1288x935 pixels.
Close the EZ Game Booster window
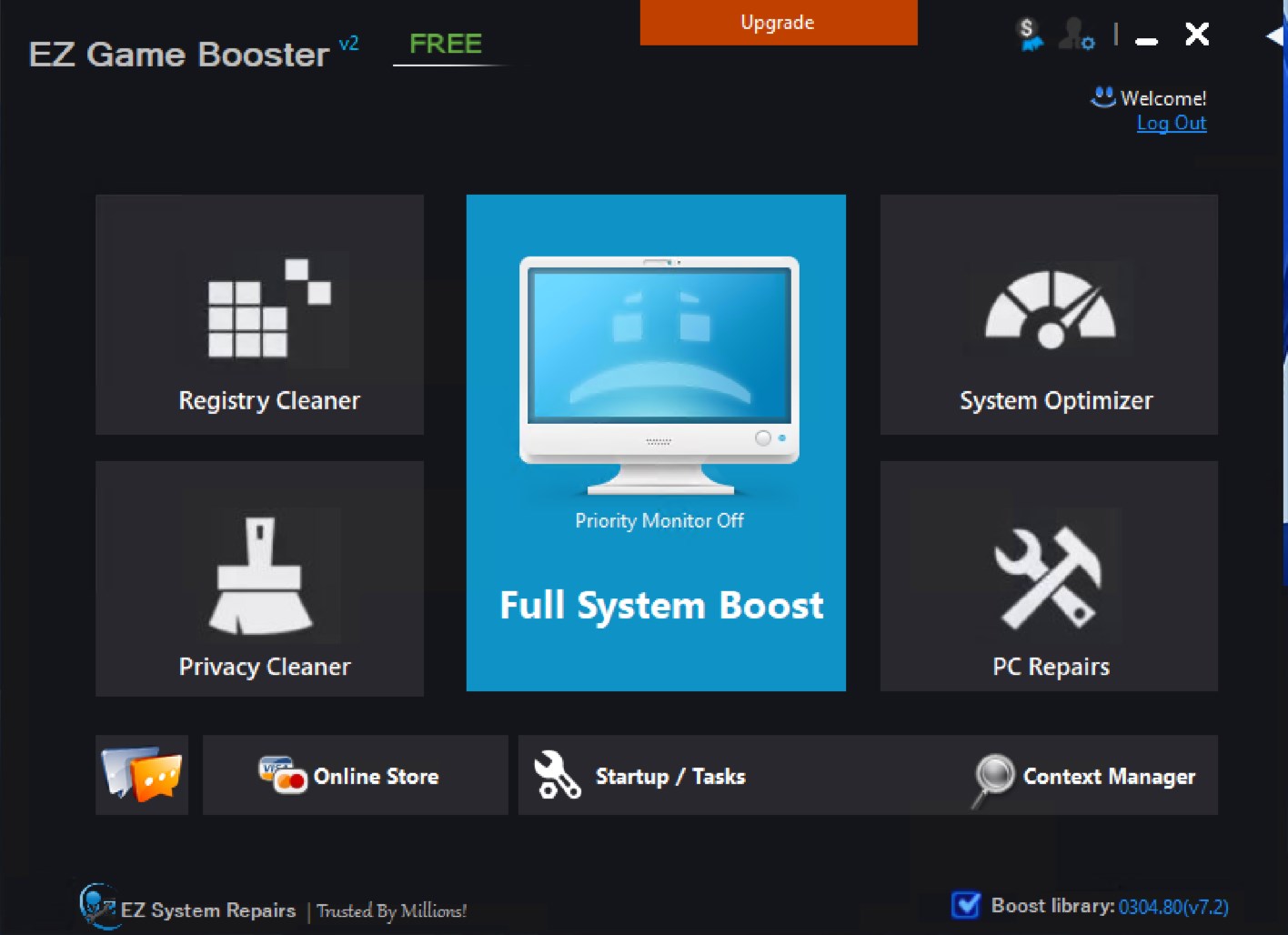(x=1197, y=35)
